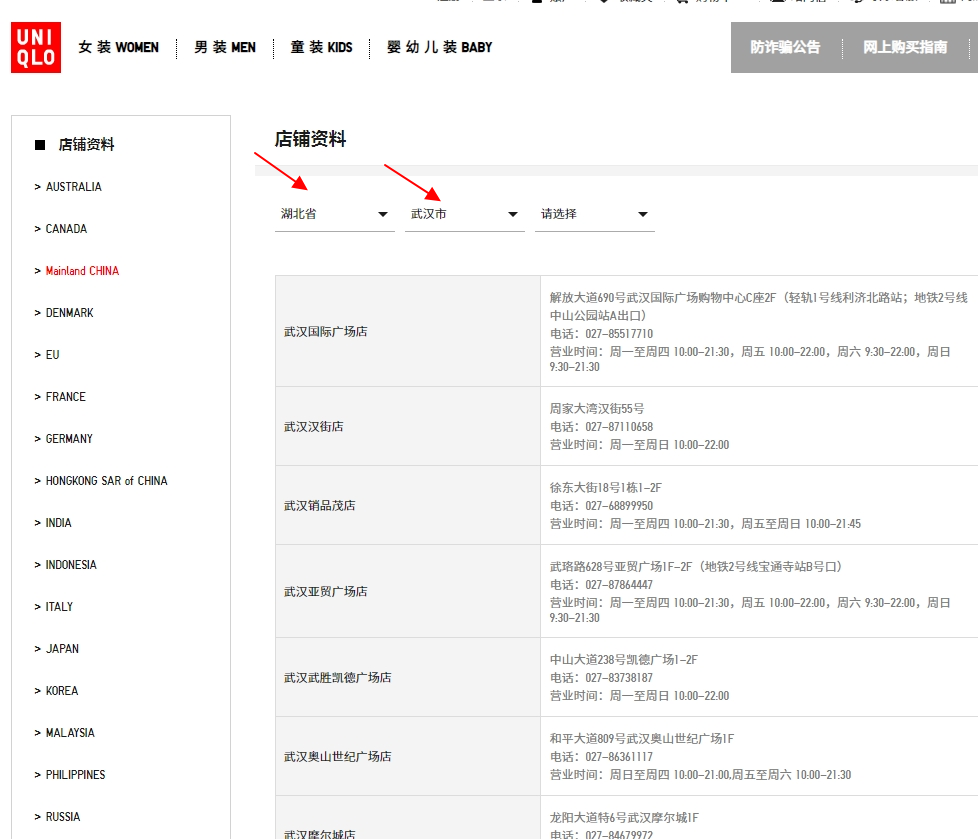Click store name 武汉武胜凯德广场店
Viewport: 978px width, 839px height.
pos(337,677)
